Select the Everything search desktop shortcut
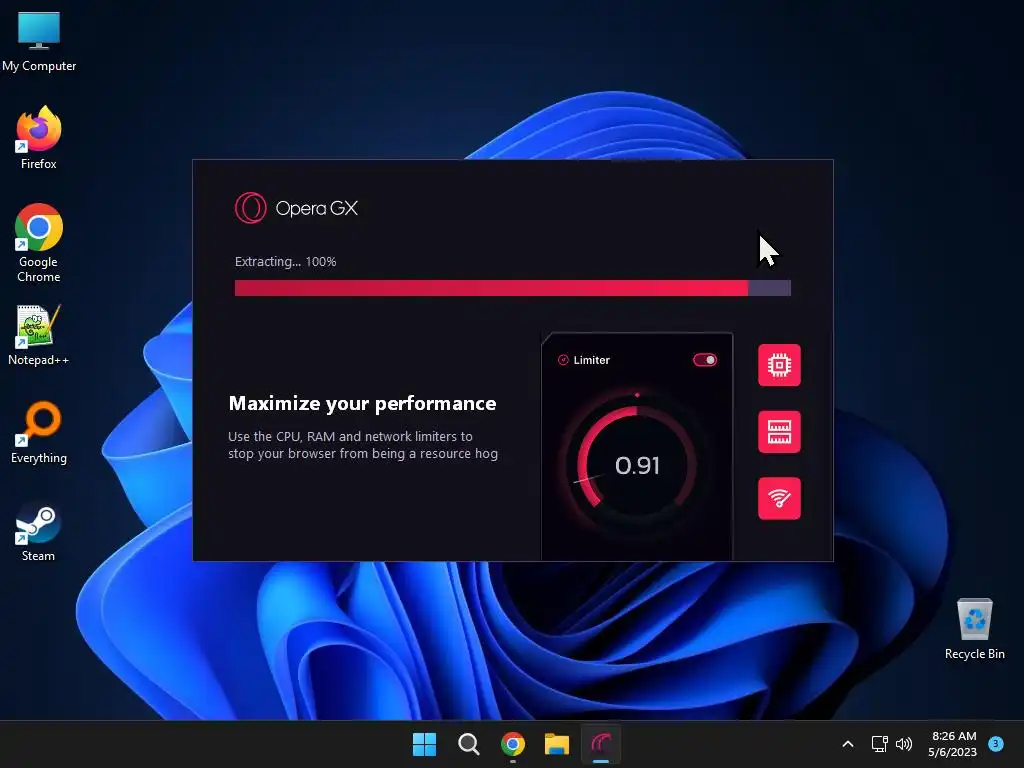The image size is (1024, 768). [x=39, y=433]
